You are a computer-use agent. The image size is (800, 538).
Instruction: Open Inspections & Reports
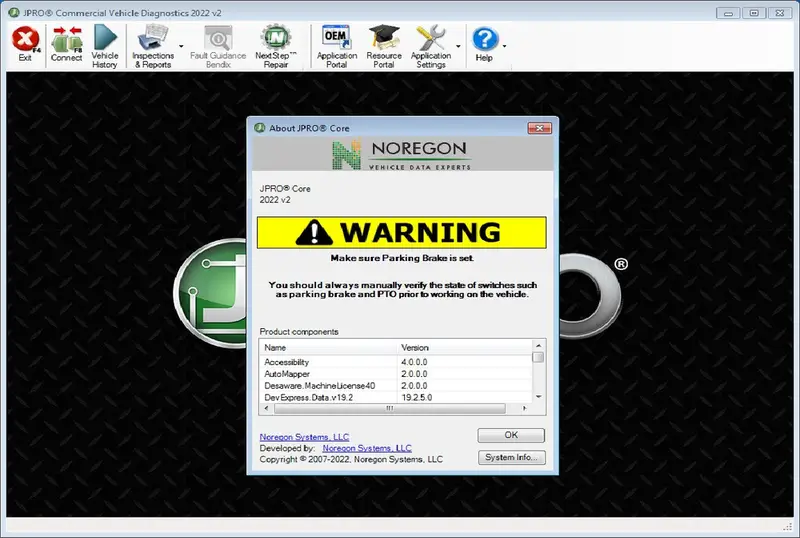click(x=153, y=46)
